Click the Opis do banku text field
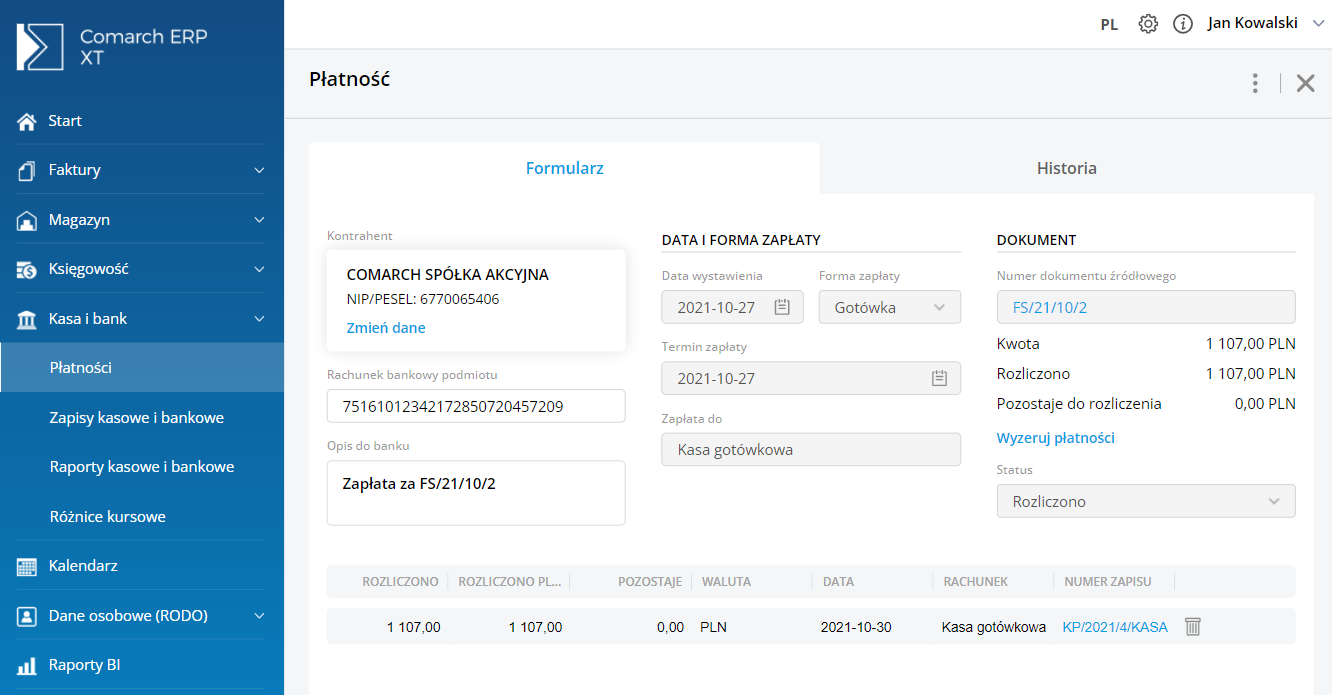Image resolution: width=1332 pixels, height=695 pixels. (476, 493)
